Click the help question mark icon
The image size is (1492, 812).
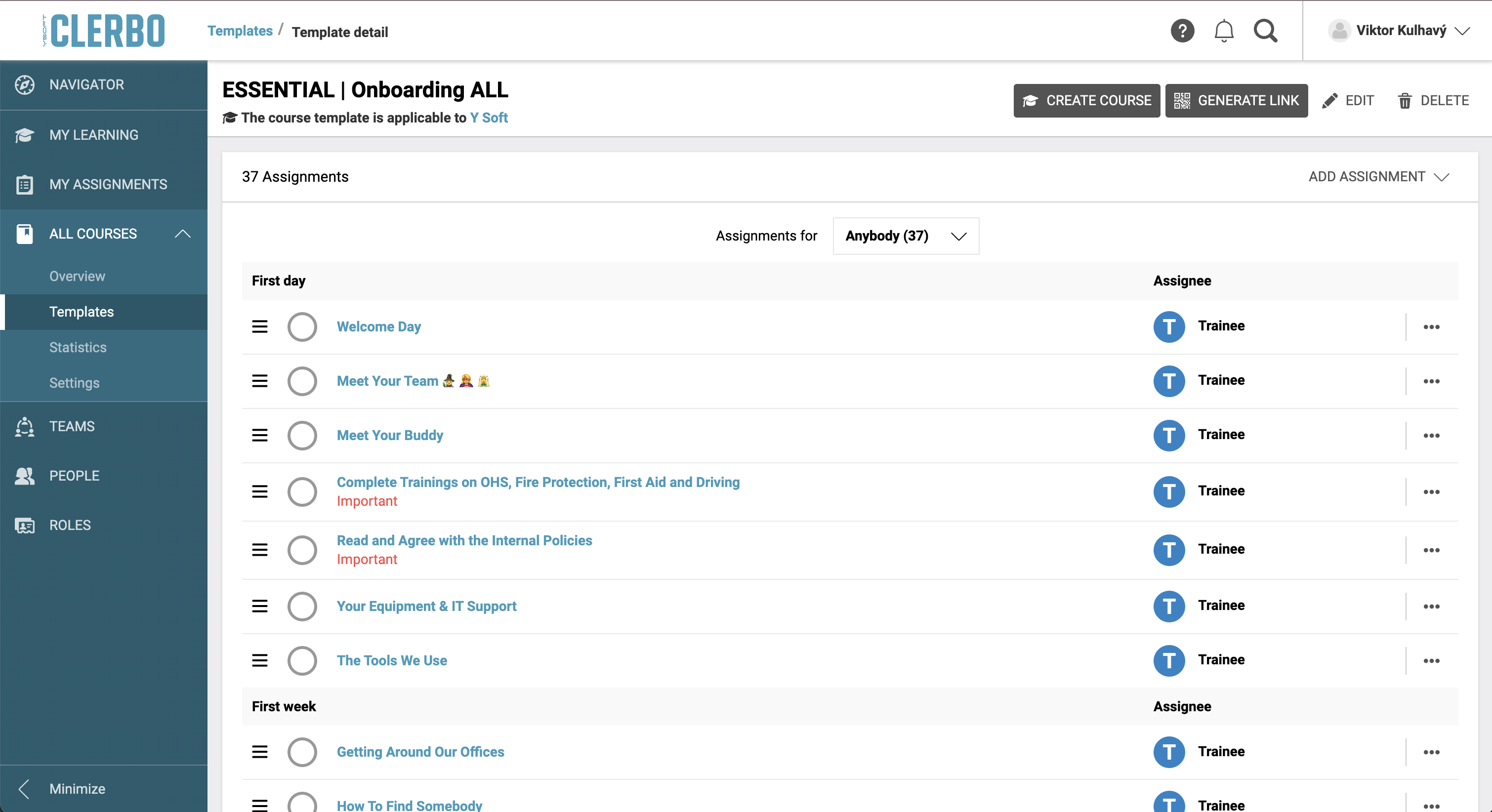[1182, 31]
